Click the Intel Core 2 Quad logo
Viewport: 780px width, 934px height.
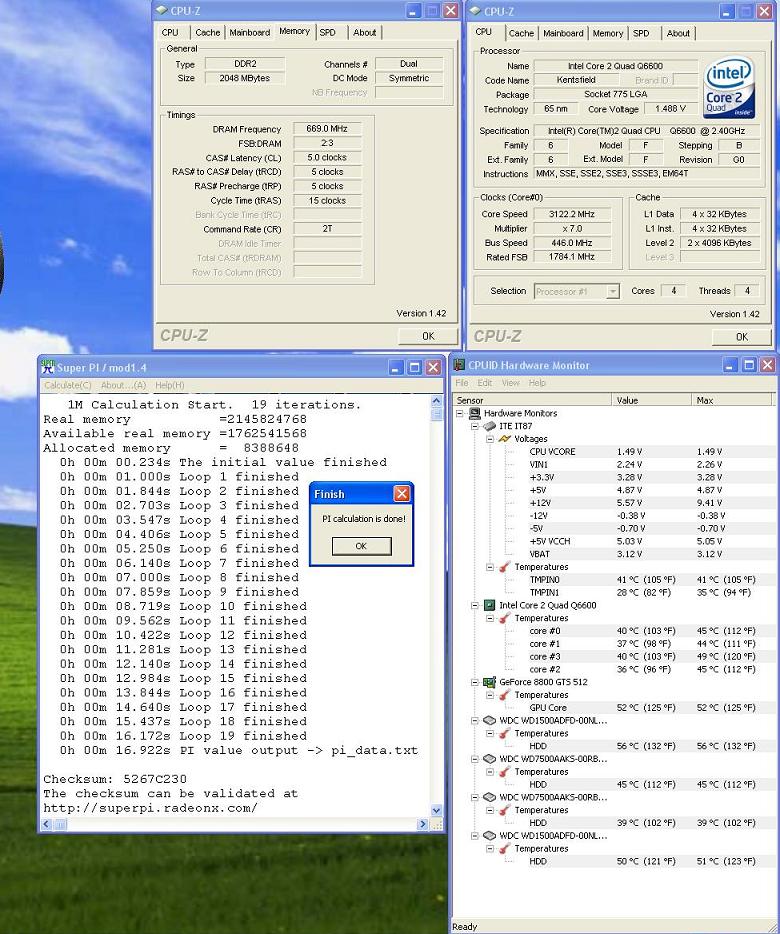tap(729, 87)
